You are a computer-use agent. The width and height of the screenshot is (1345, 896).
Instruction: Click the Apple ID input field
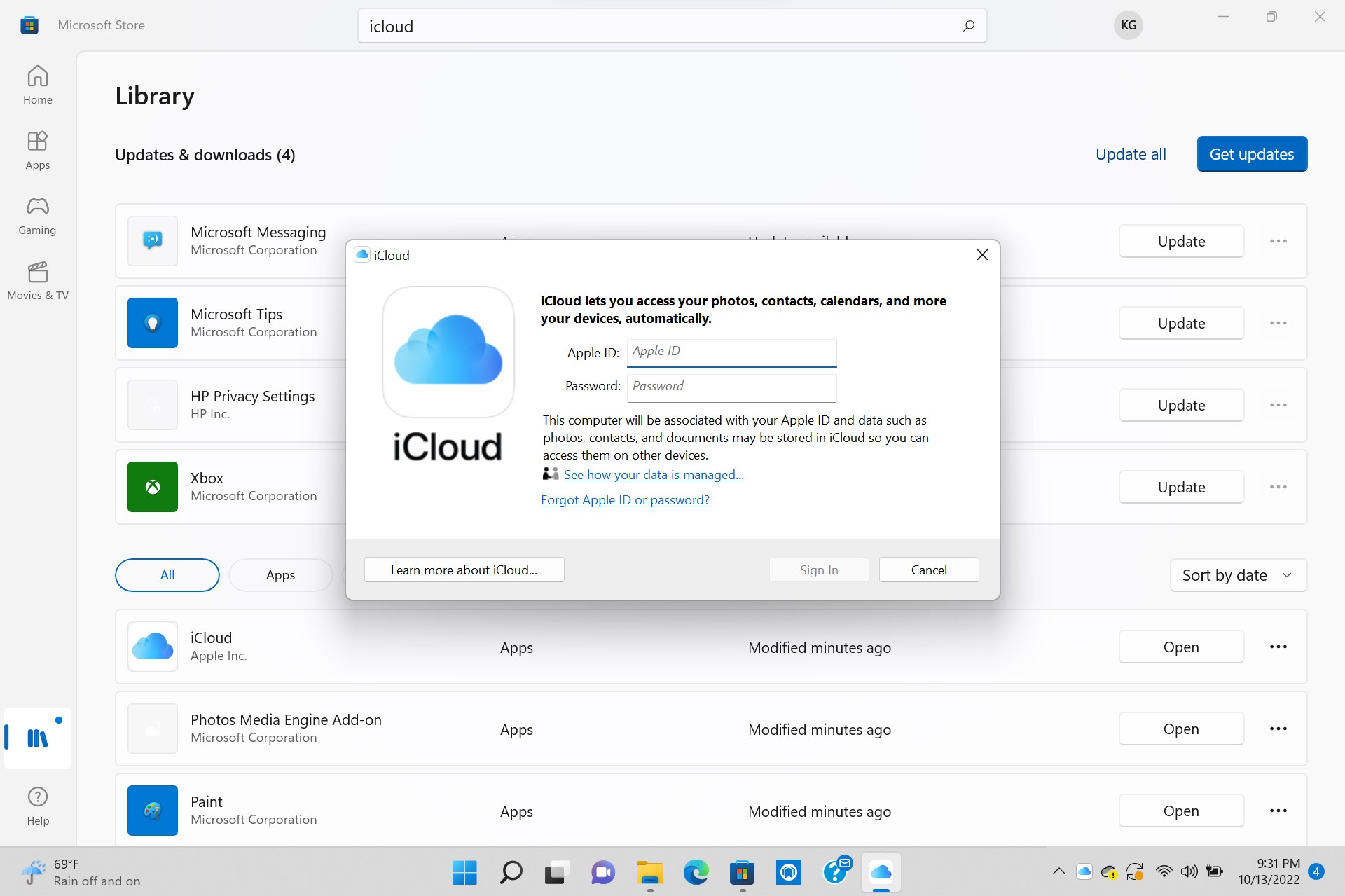(731, 352)
